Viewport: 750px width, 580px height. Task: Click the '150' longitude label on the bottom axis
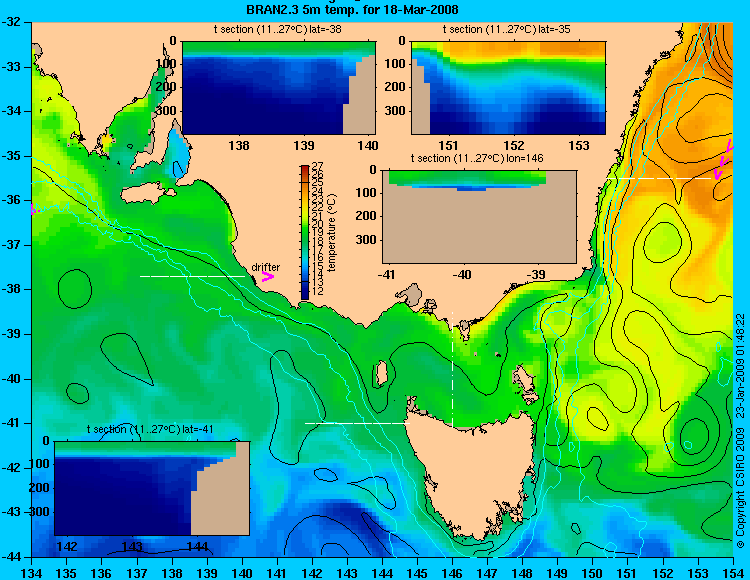coord(593,573)
